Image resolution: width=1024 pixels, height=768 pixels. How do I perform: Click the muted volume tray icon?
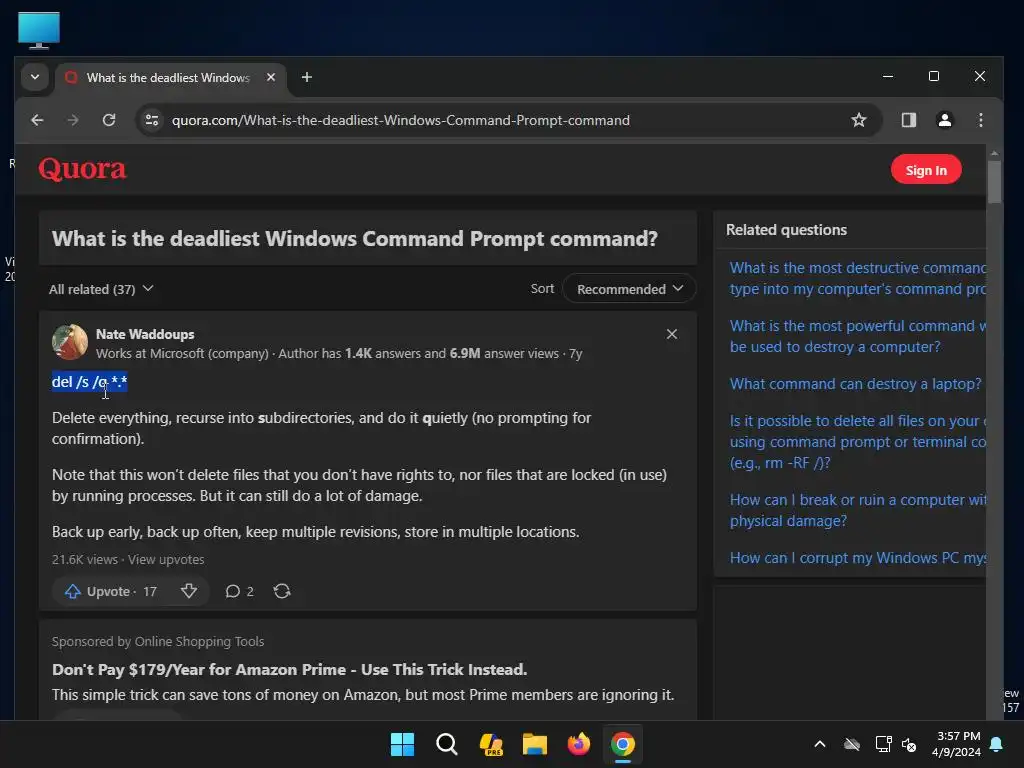[909, 744]
